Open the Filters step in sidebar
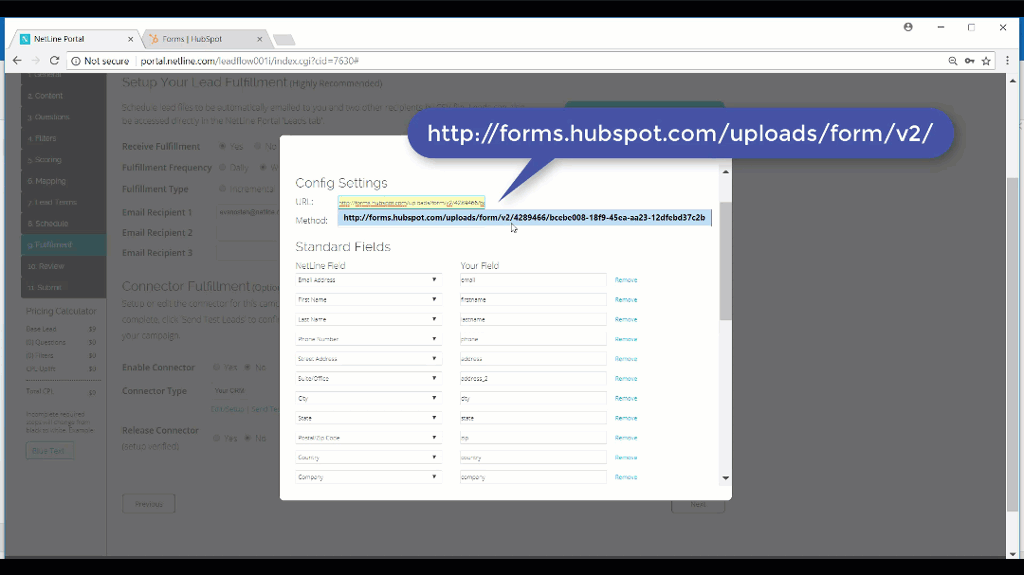 click(x=63, y=139)
